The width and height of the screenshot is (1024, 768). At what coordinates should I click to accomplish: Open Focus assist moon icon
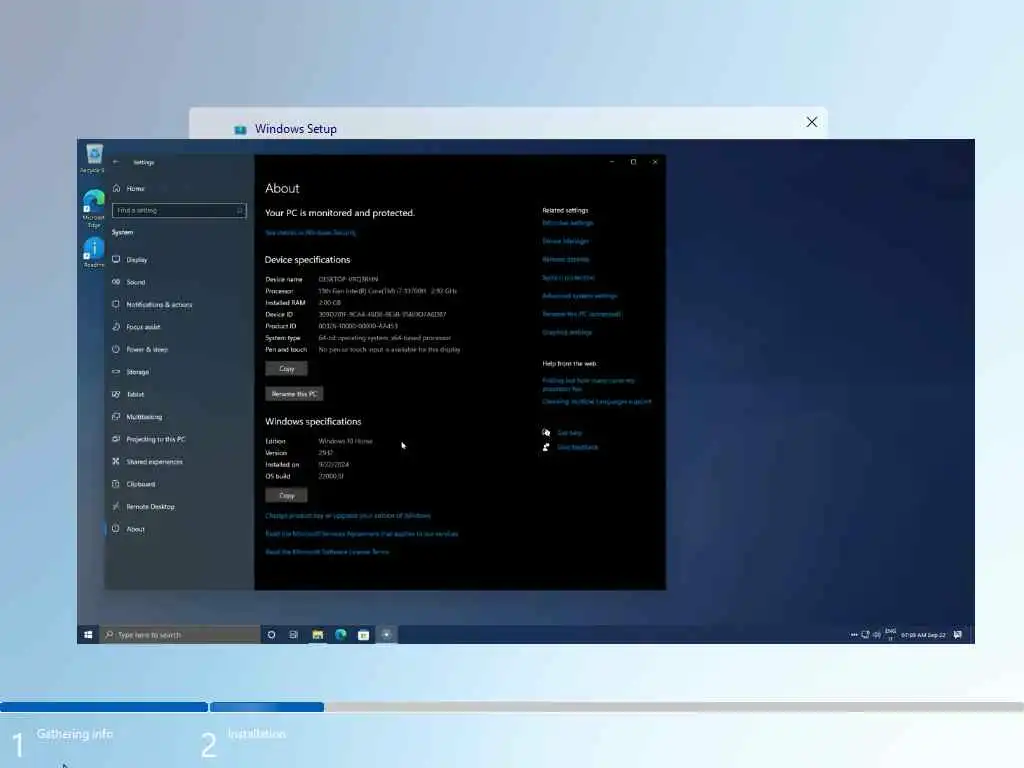point(116,327)
